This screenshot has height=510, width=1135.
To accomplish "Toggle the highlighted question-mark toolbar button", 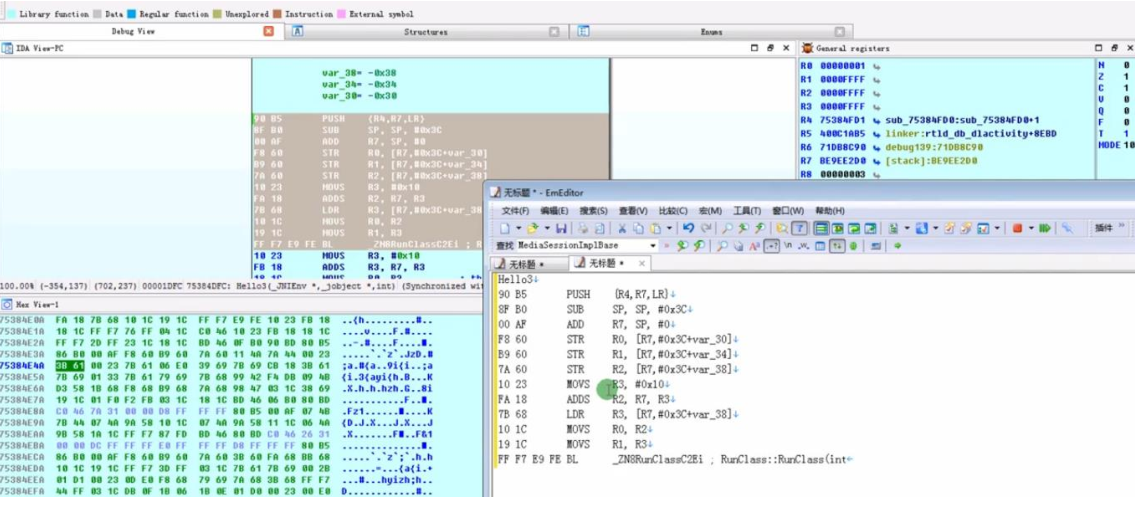I will (x=800, y=228).
